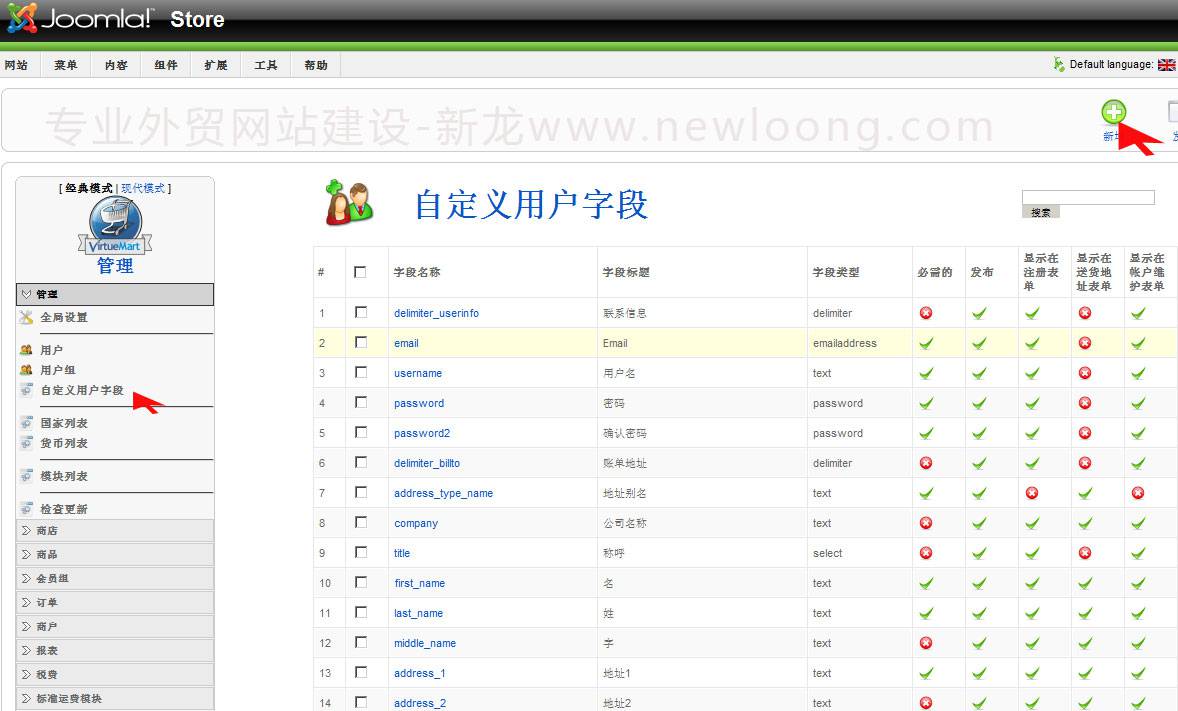
Task: Click inside the search input box
Action: coord(1087,195)
